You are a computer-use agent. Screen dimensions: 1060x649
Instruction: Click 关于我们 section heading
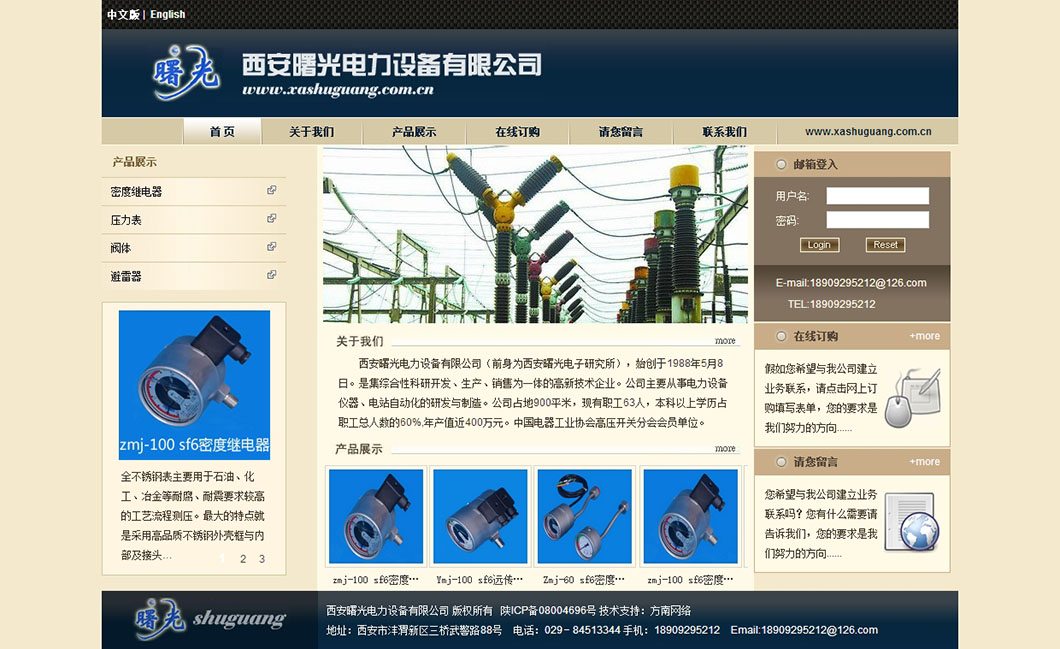click(x=360, y=341)
